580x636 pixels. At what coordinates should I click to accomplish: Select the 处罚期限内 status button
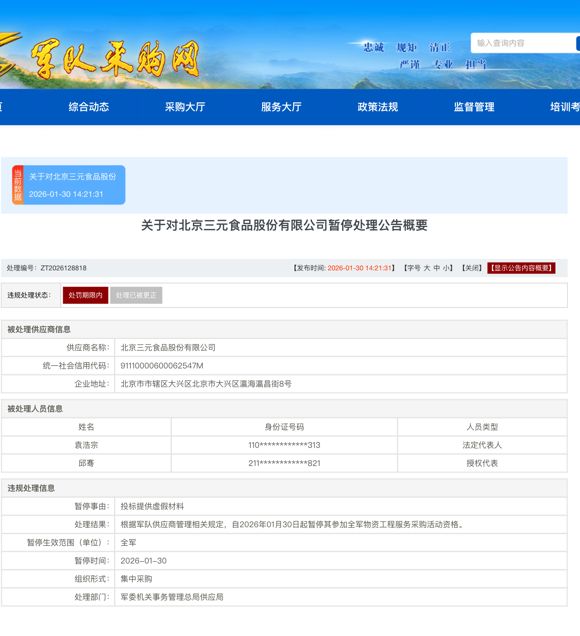click(86, 295)
